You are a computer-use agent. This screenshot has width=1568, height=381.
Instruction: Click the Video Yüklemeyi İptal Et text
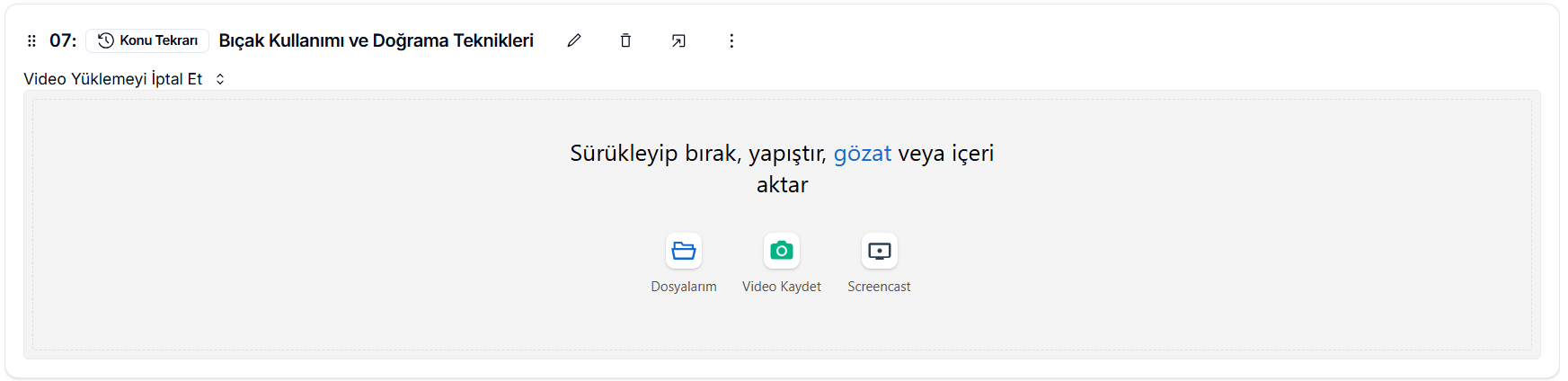click(113, 79)
